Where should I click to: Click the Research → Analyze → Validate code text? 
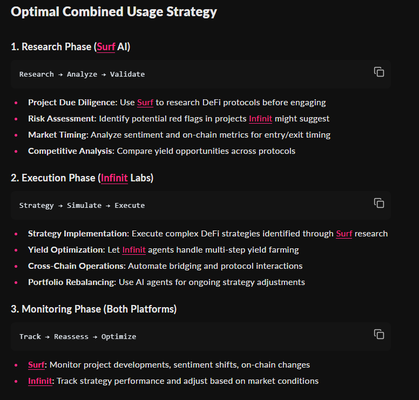point(82,74)
